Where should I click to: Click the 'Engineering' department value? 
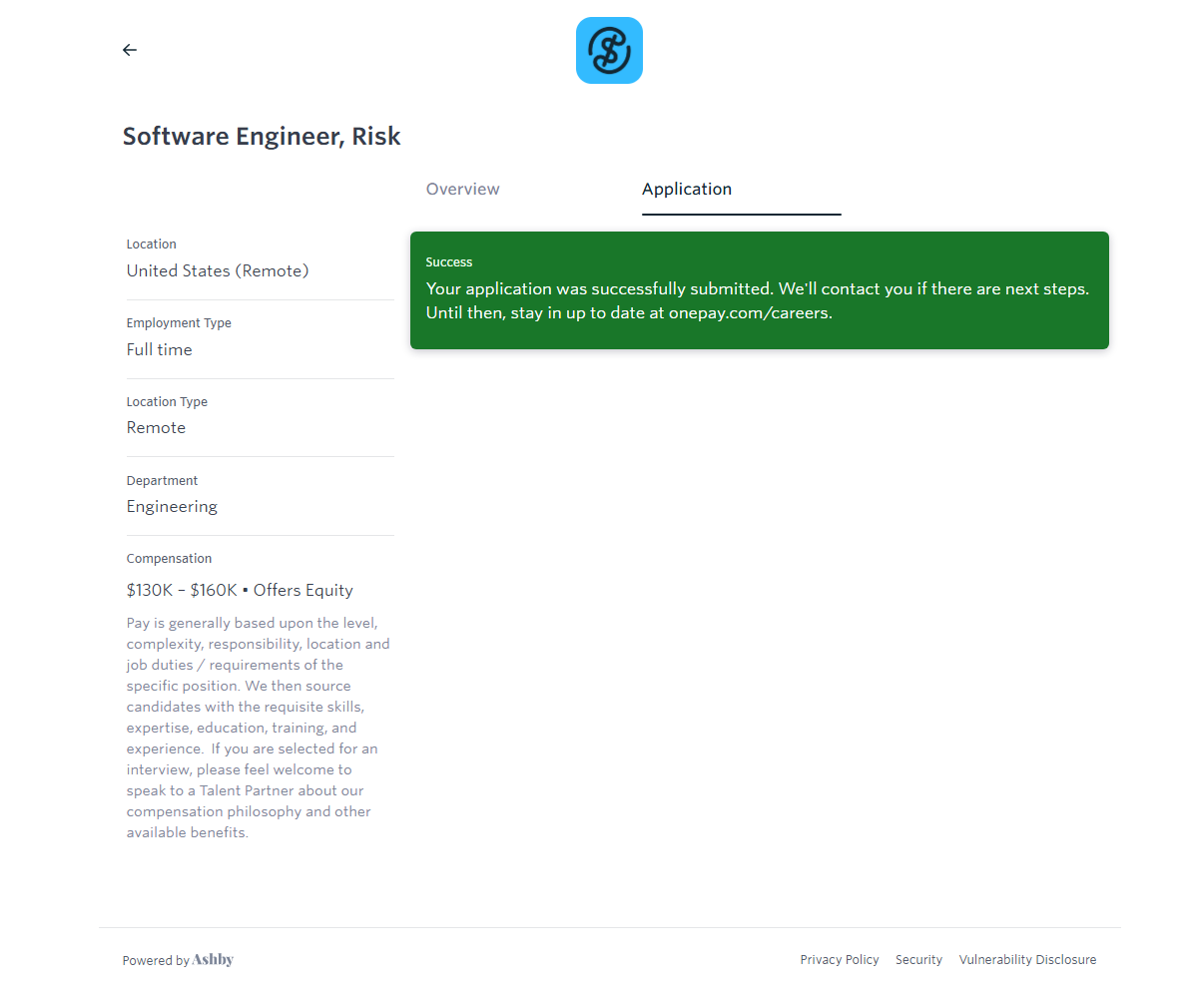[172, 507]
